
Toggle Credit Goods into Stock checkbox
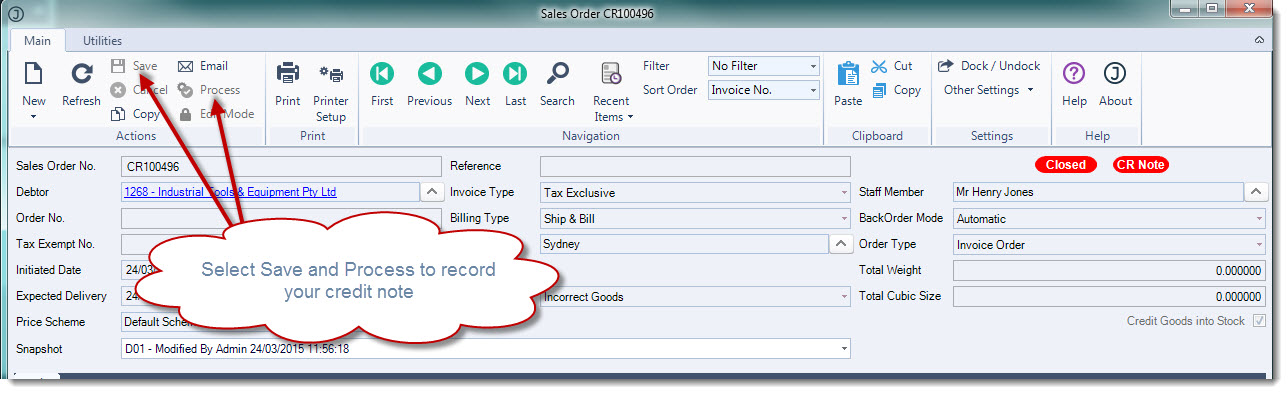1260,321
